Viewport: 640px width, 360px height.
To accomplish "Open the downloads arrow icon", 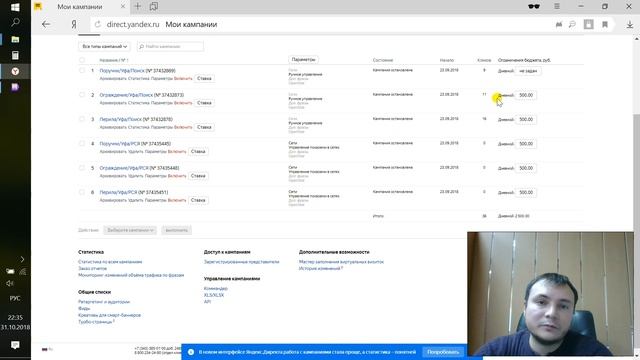I will pyautogui.click(x=630, y=24).
